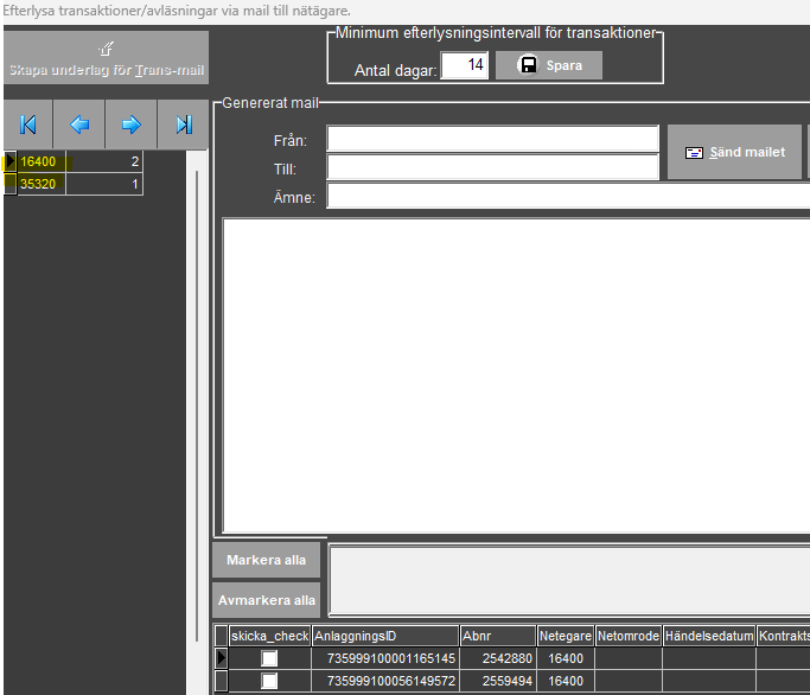Tick skicka_check for Abnr 2559494

pyautogui.click(x=270, y=681)
